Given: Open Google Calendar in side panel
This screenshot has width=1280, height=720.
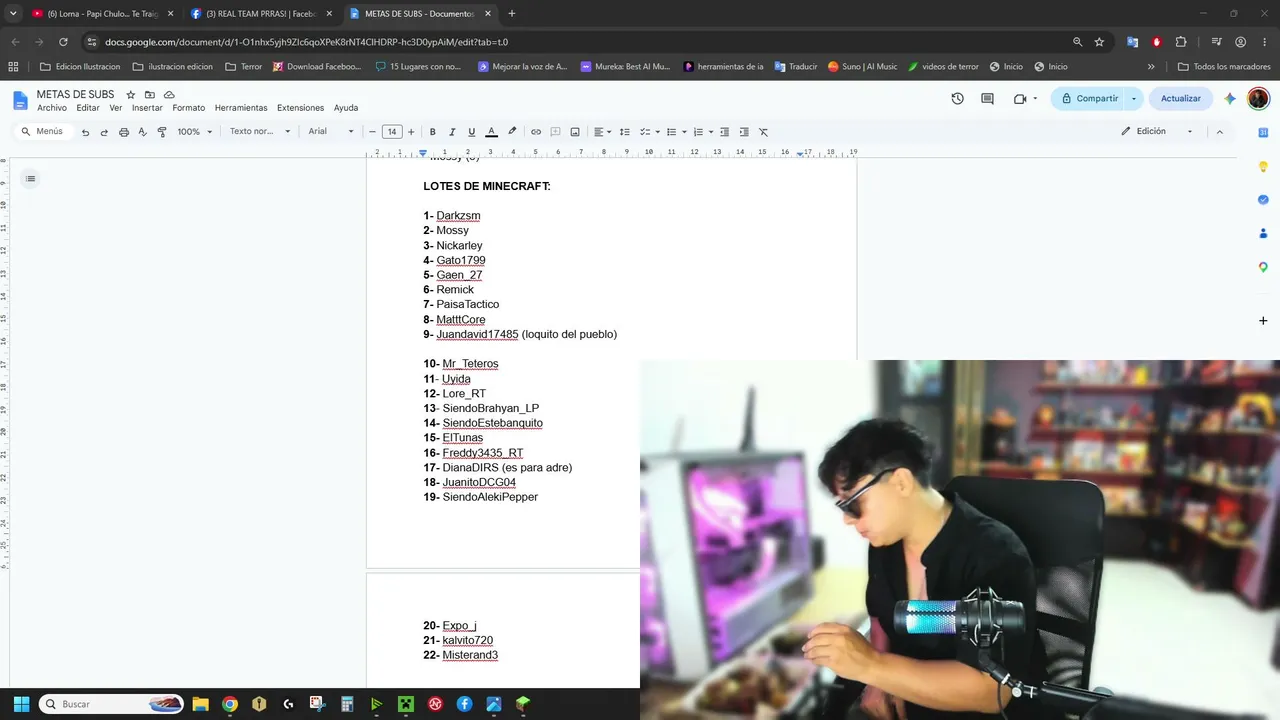Looking at the screenshot, I should [x=1263, y=133].
